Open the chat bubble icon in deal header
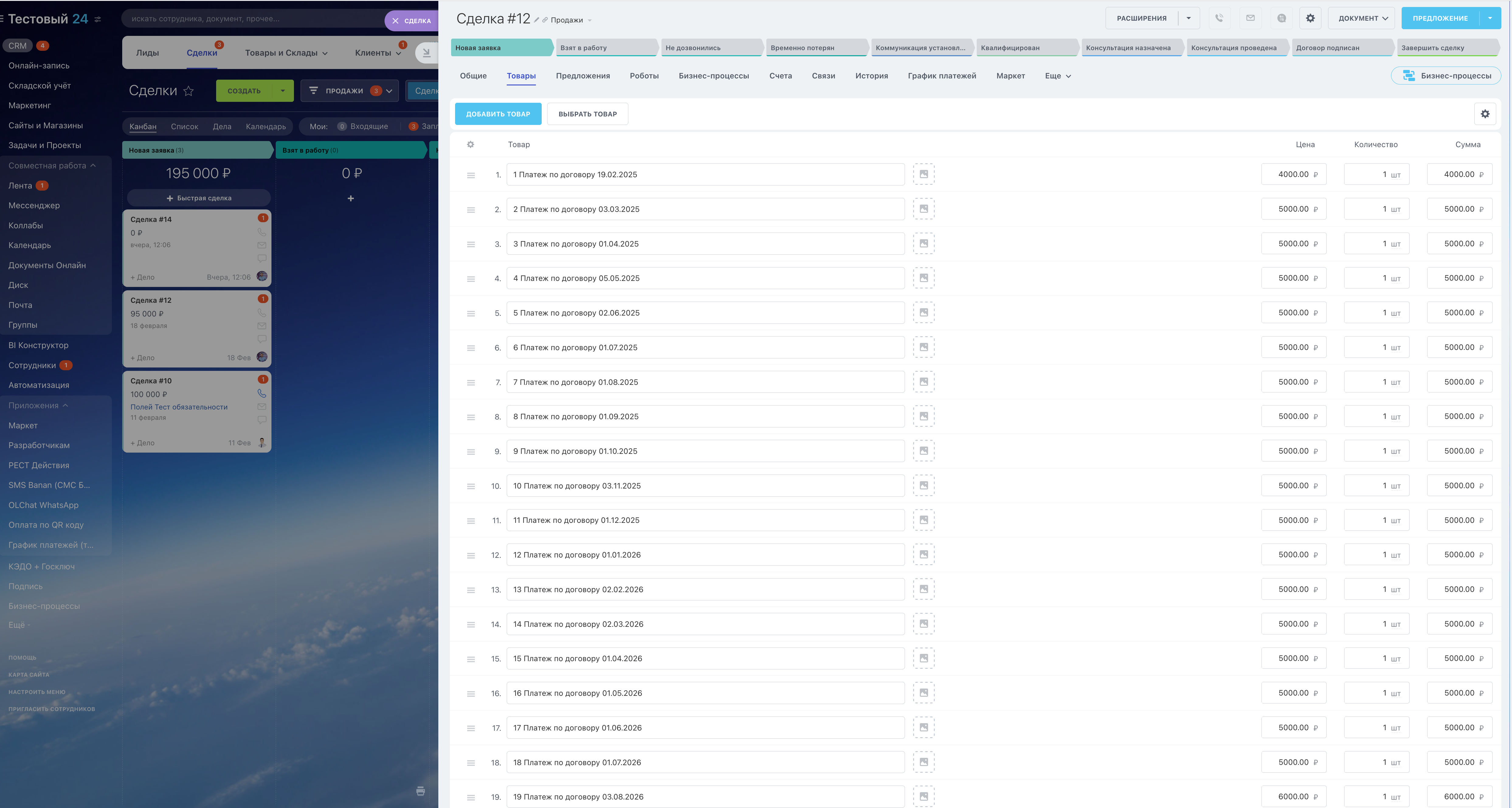The width and height of the screenshot is (1512, 808). (x=1282, y=18)
